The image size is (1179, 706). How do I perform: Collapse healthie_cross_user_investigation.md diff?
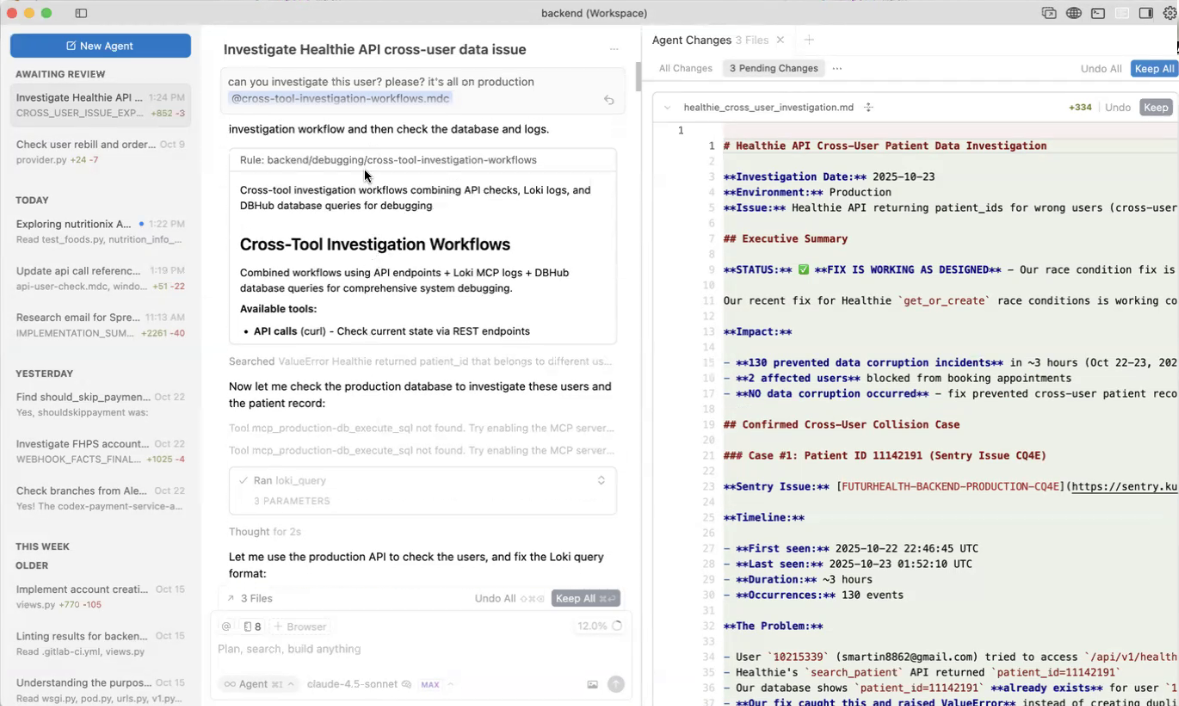[667, 108]
